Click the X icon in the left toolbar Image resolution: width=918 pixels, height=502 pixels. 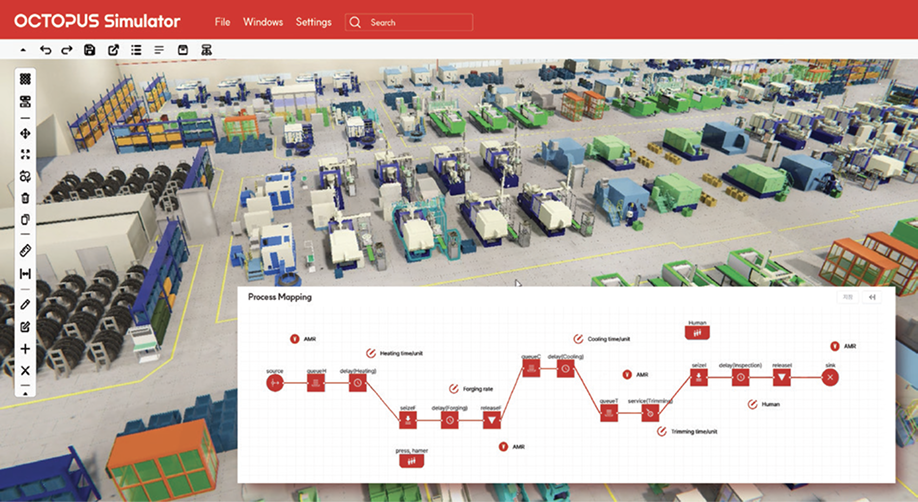pos(25,370)
